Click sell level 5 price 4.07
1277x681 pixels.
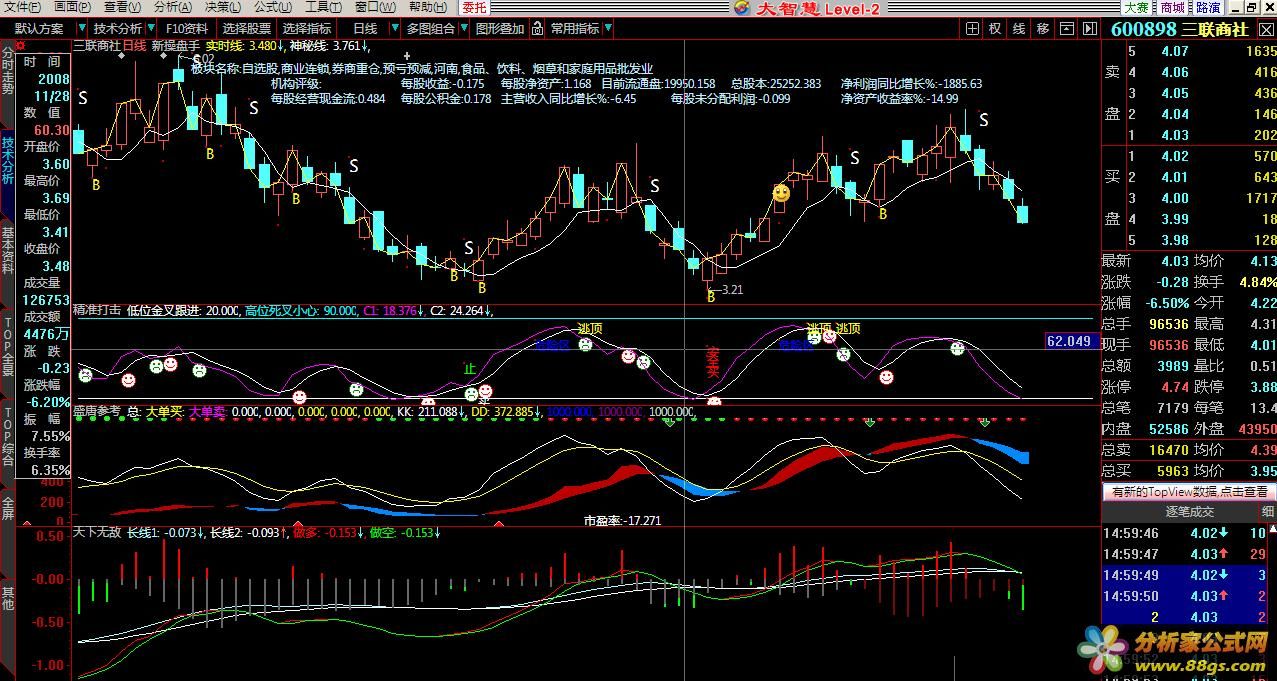coord(1174,51)
